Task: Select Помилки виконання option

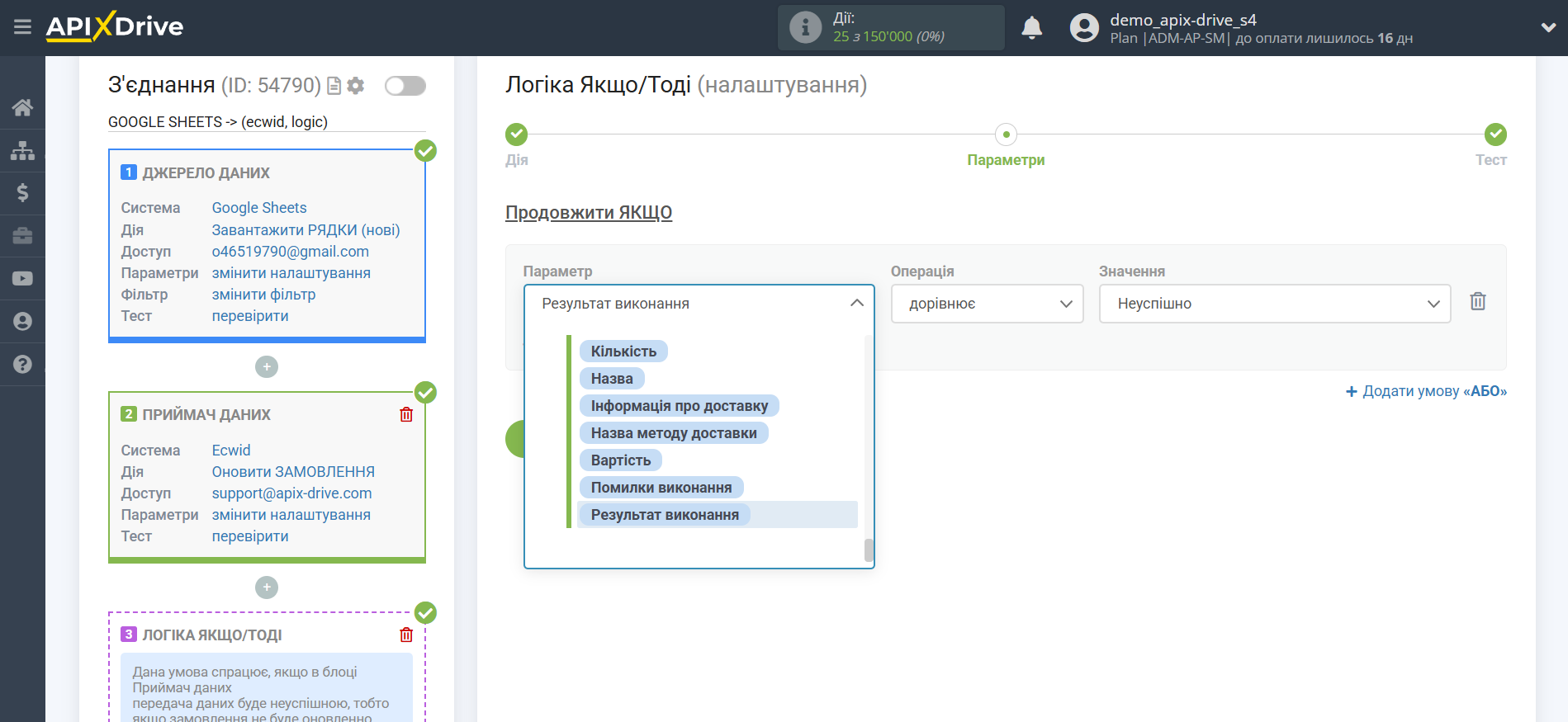Action: (x=661, y=488)
